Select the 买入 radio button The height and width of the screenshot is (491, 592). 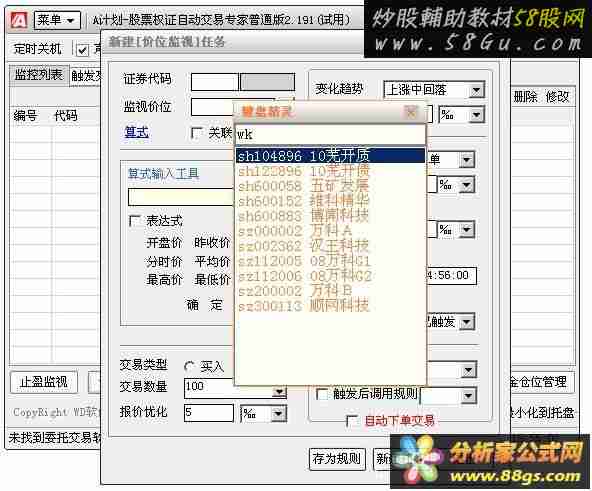click(x=189, y=366)
